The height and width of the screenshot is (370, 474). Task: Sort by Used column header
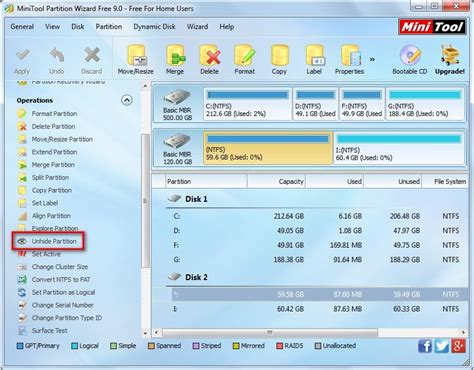[x=335, y=182]
